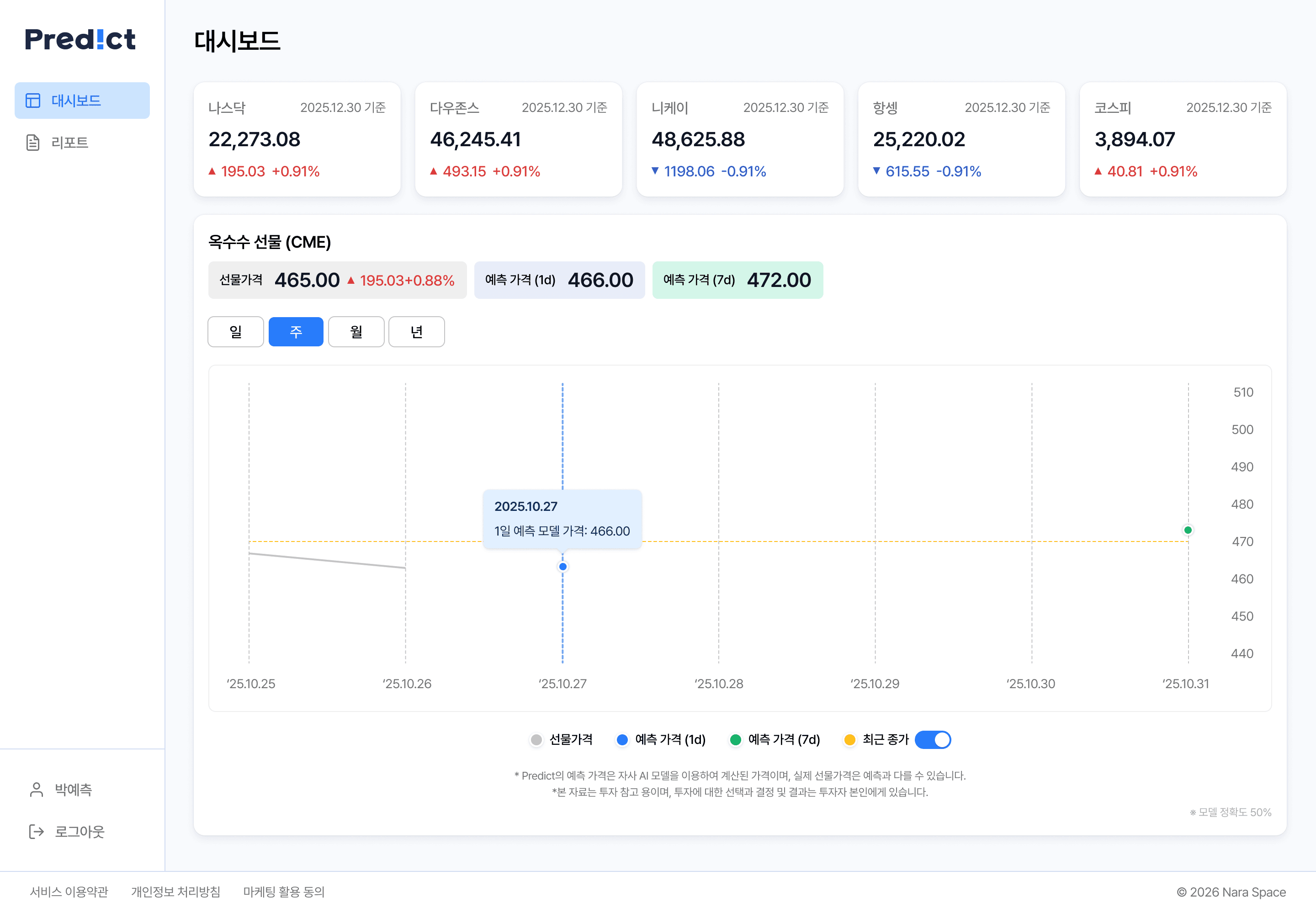Click the report document icon
This screenshot has width=1316, height=913.
click(33, 143)
